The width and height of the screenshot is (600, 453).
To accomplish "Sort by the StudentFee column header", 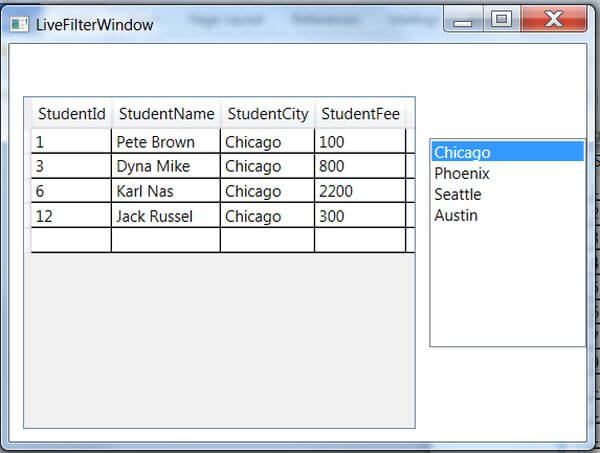I will (360, 114).
